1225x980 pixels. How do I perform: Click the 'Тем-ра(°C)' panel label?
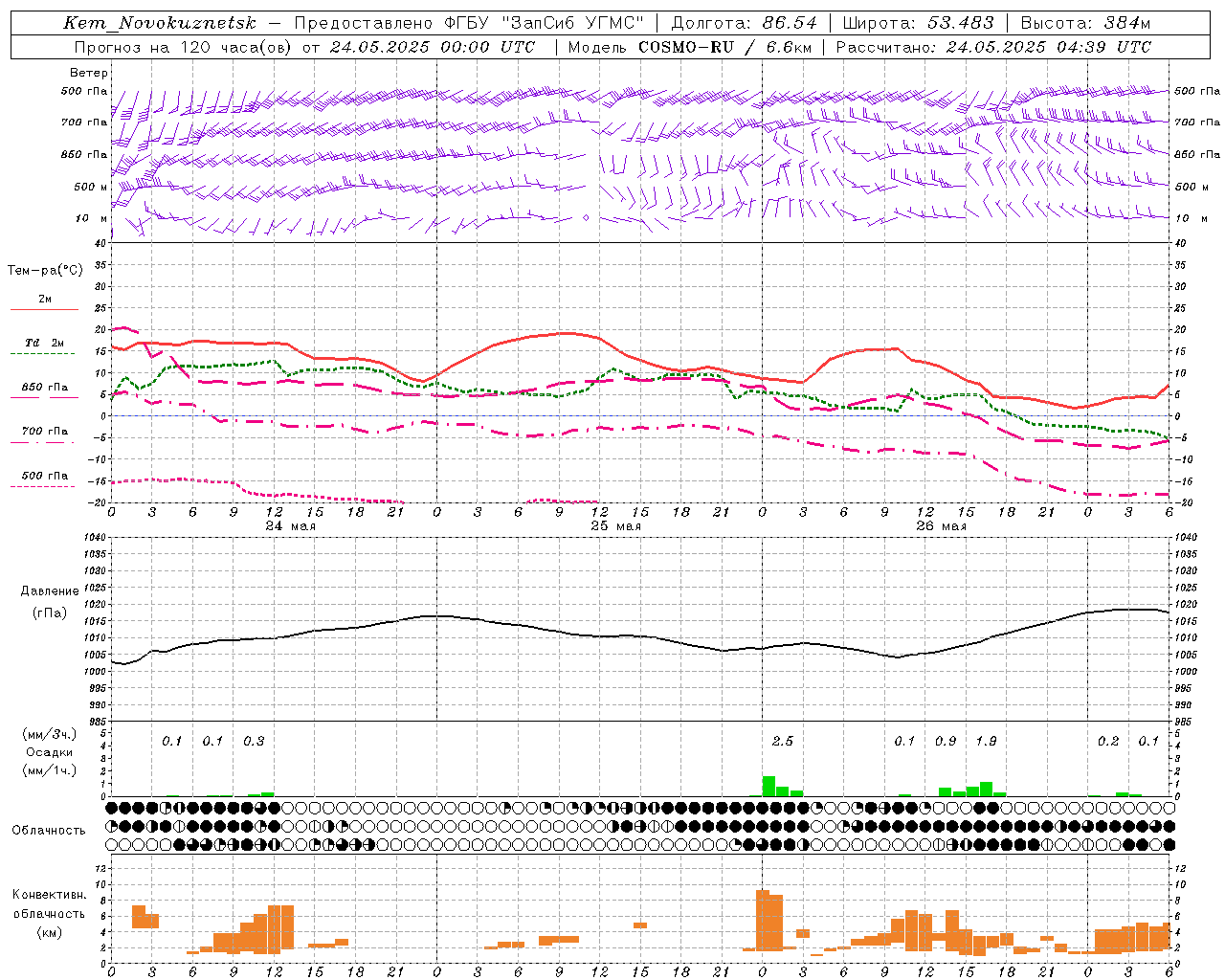(45, 271)
